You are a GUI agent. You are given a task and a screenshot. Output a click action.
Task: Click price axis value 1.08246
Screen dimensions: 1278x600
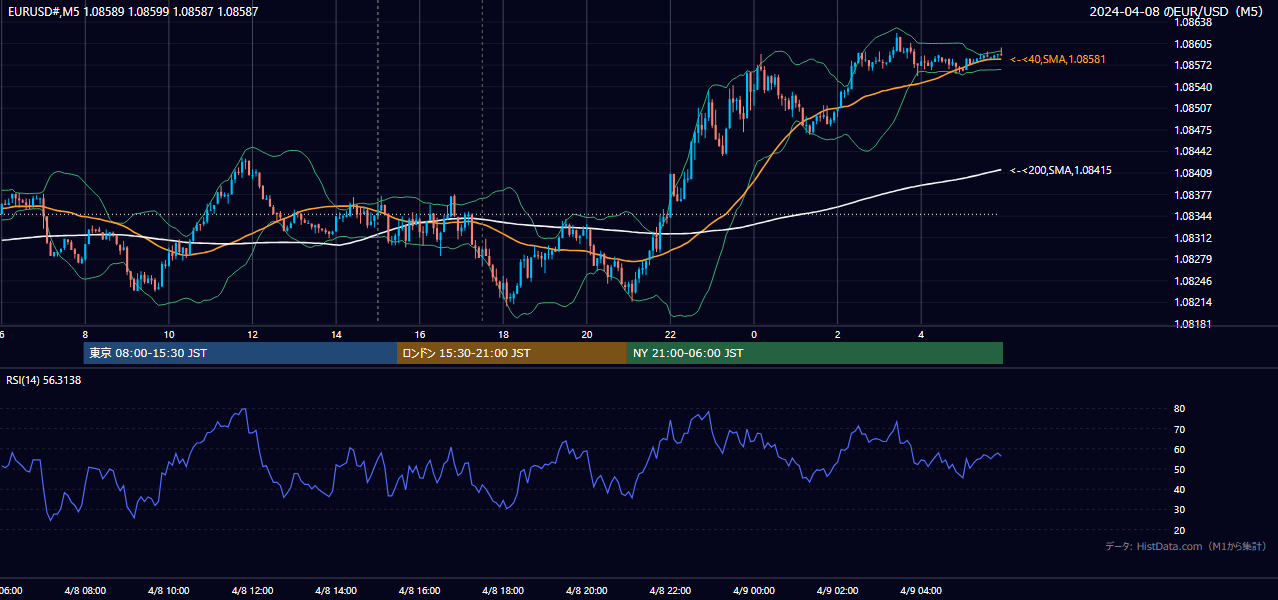[x=1193, y=281]
